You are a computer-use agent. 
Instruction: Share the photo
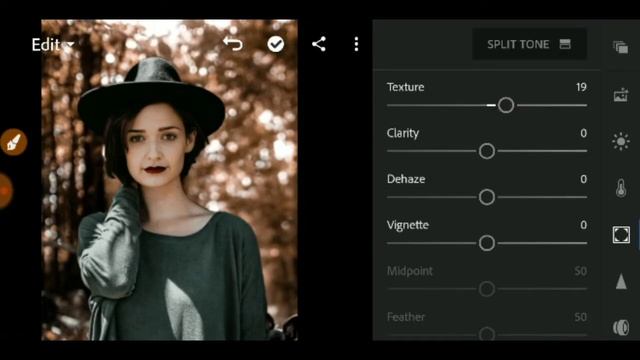click(319, 44)
